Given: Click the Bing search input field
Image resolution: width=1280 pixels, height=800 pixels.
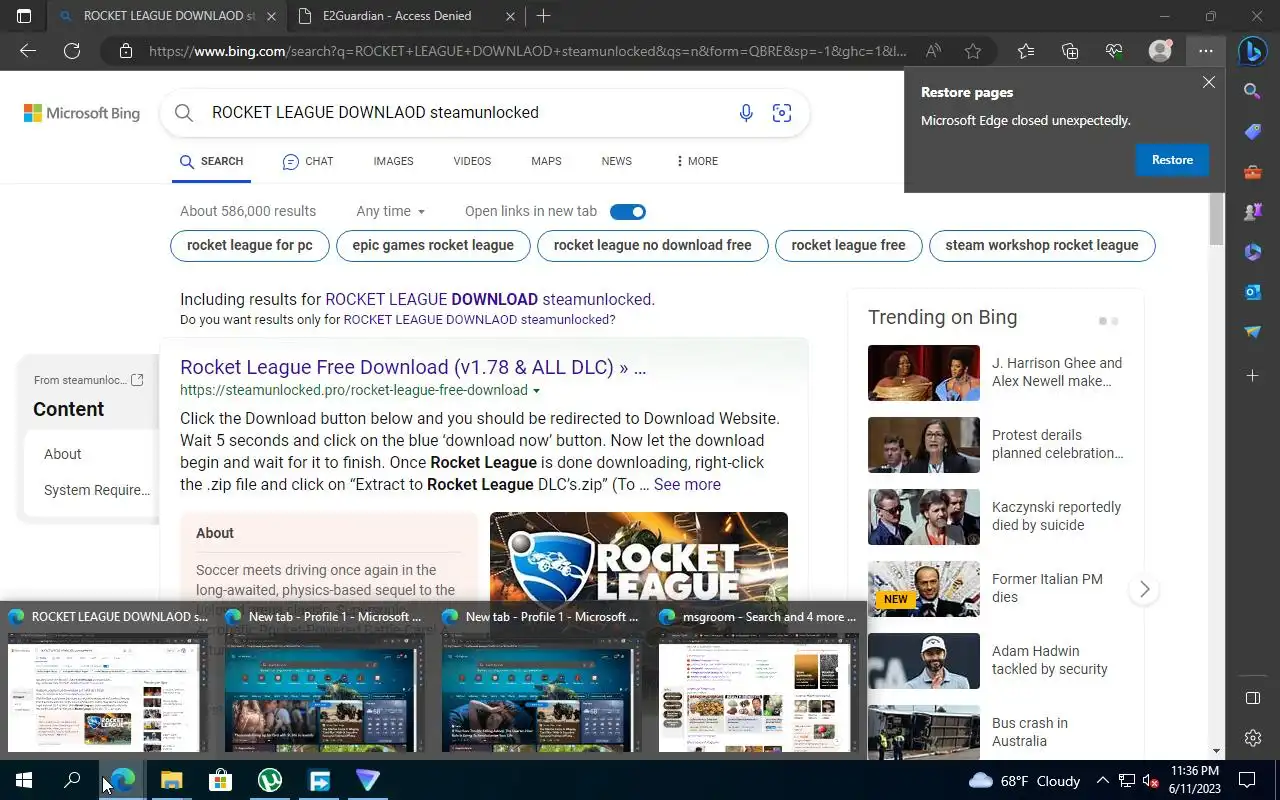Looking at the screenshot, I should (465, 113).
